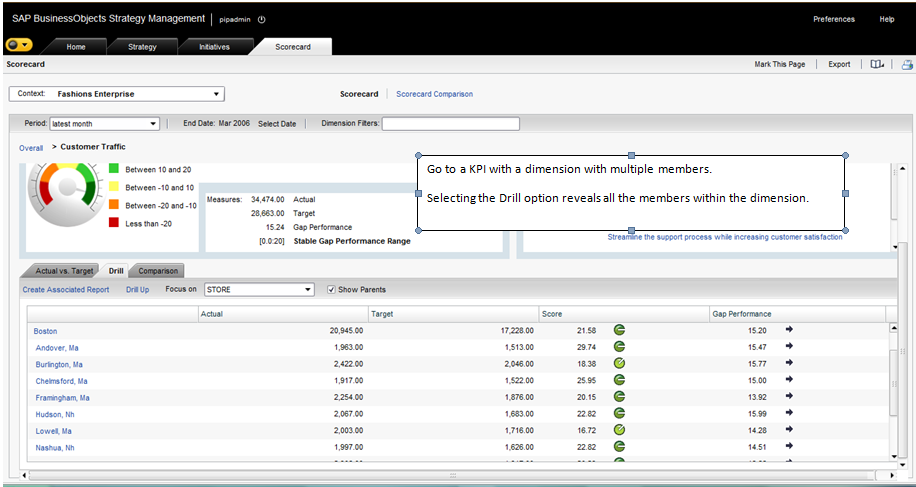
Task: Click the Target column header
Action: tap(454, 314)
